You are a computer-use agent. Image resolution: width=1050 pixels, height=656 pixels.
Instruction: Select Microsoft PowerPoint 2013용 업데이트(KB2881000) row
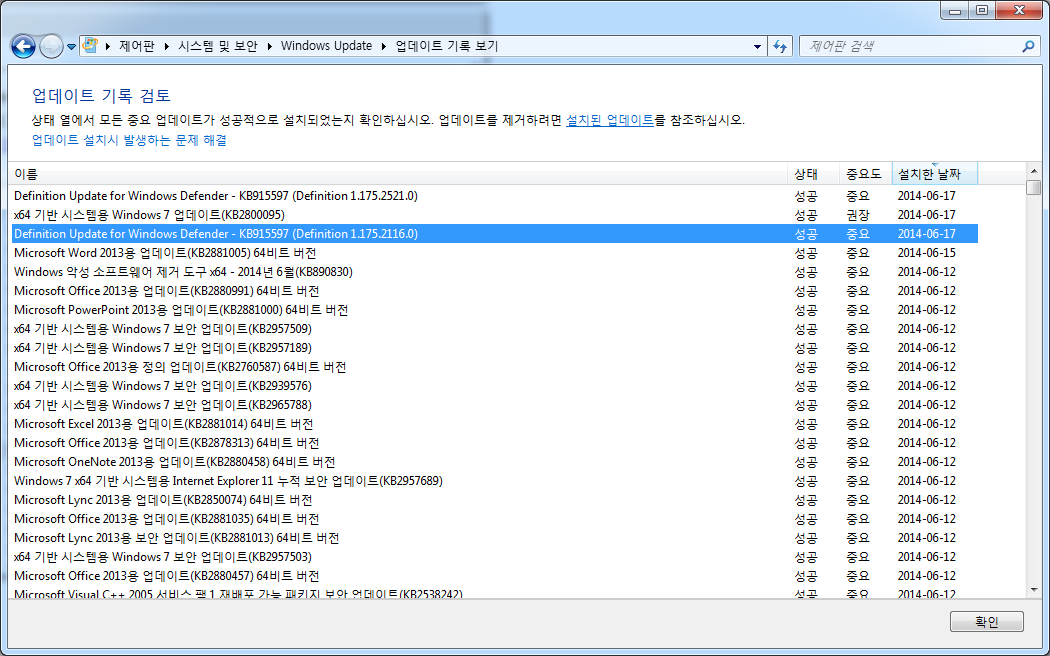coord(495,310)
